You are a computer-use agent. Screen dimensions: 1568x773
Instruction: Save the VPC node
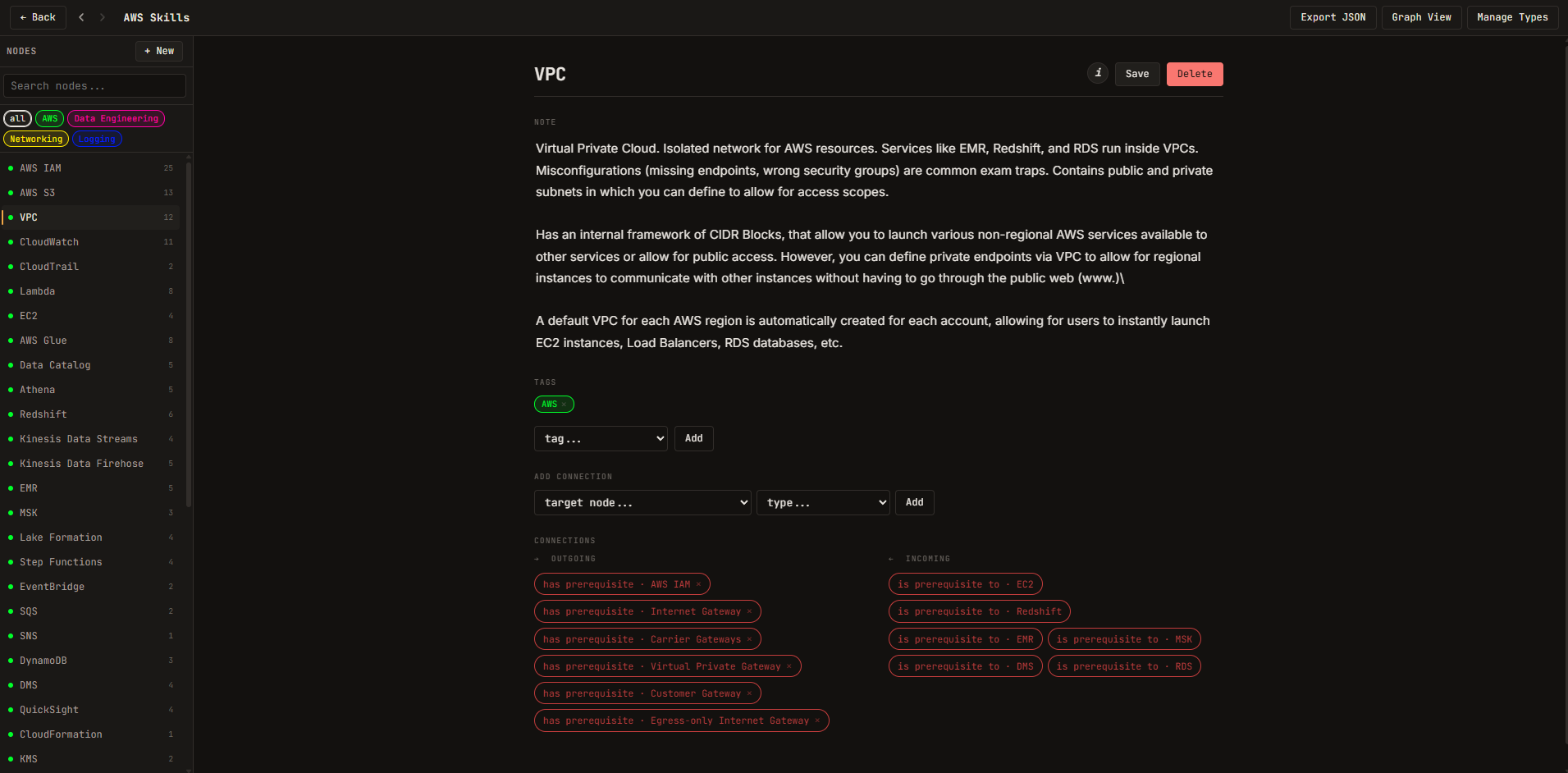(x=1137, y=74)
